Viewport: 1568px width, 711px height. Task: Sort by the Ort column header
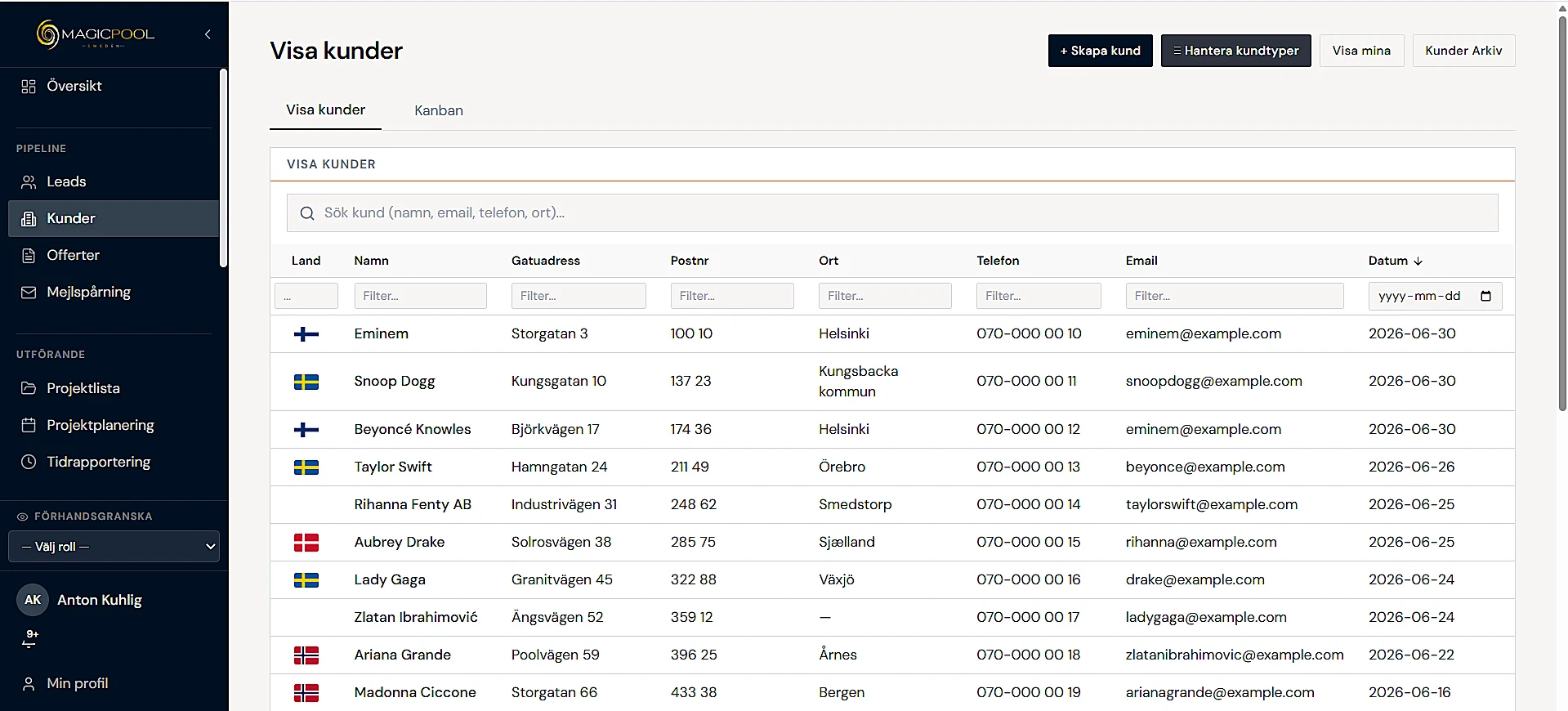(x=829, y=261)
